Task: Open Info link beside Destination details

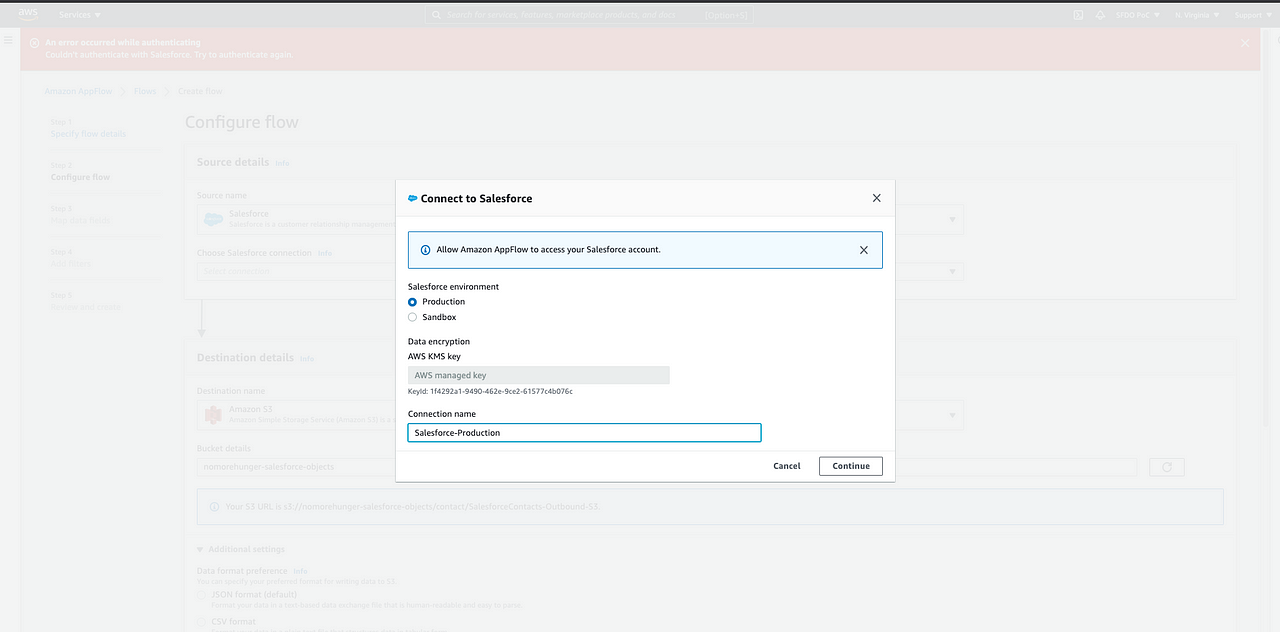Action: pyautogui.click(x=307, y=358)
